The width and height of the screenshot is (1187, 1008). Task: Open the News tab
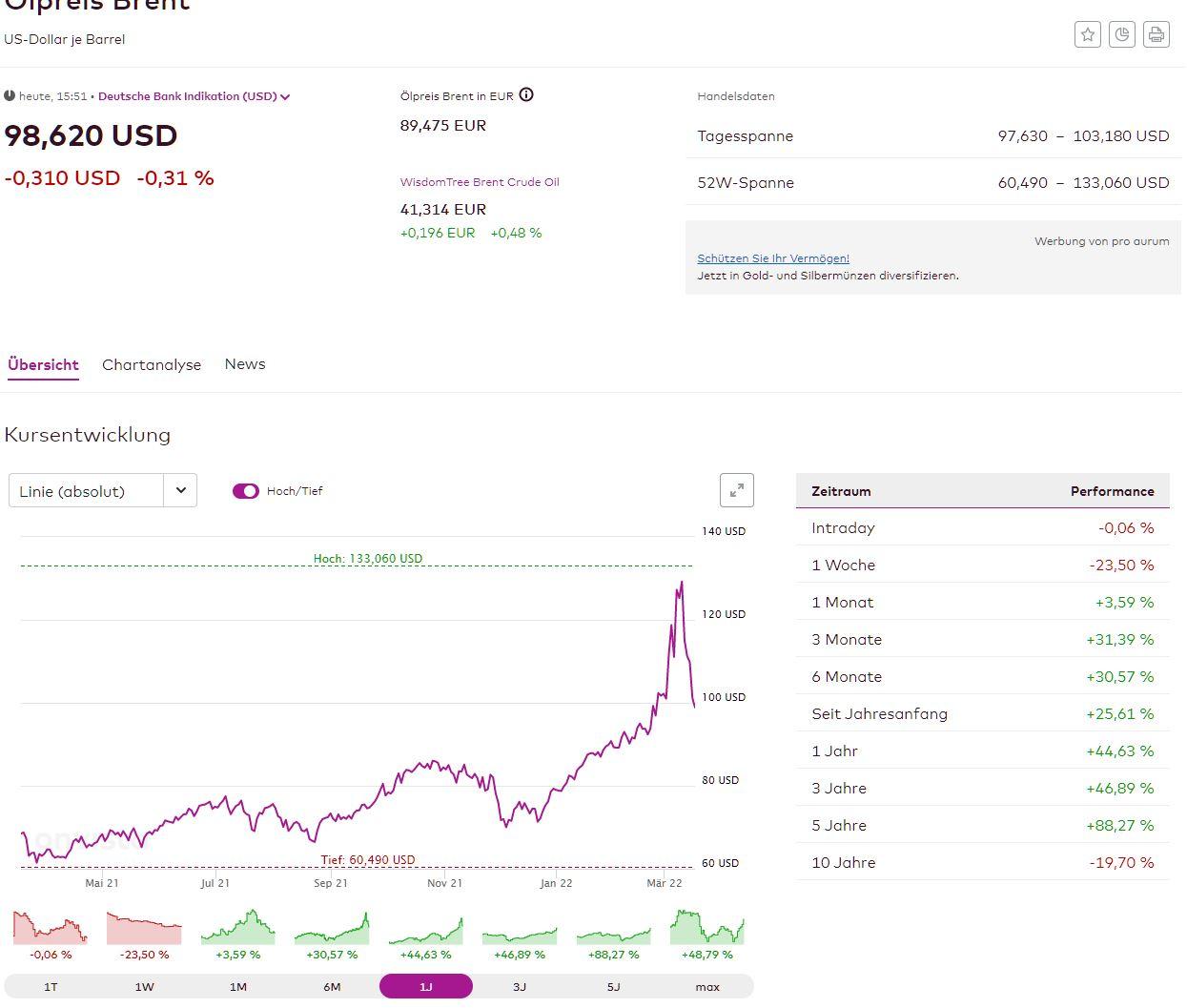click(x=245, y=364)
